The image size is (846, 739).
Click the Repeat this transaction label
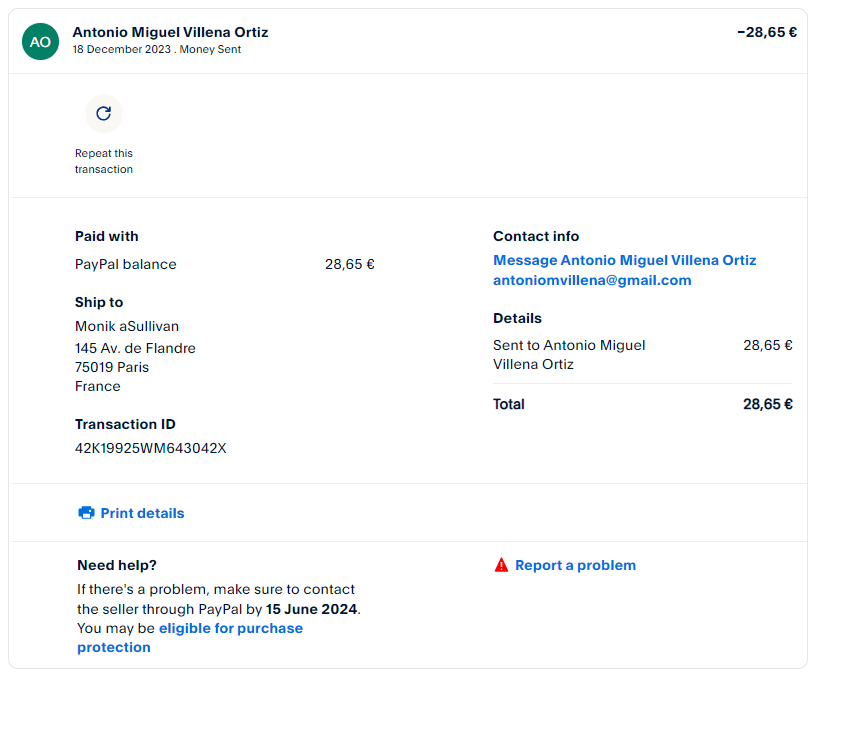[103, 161]
